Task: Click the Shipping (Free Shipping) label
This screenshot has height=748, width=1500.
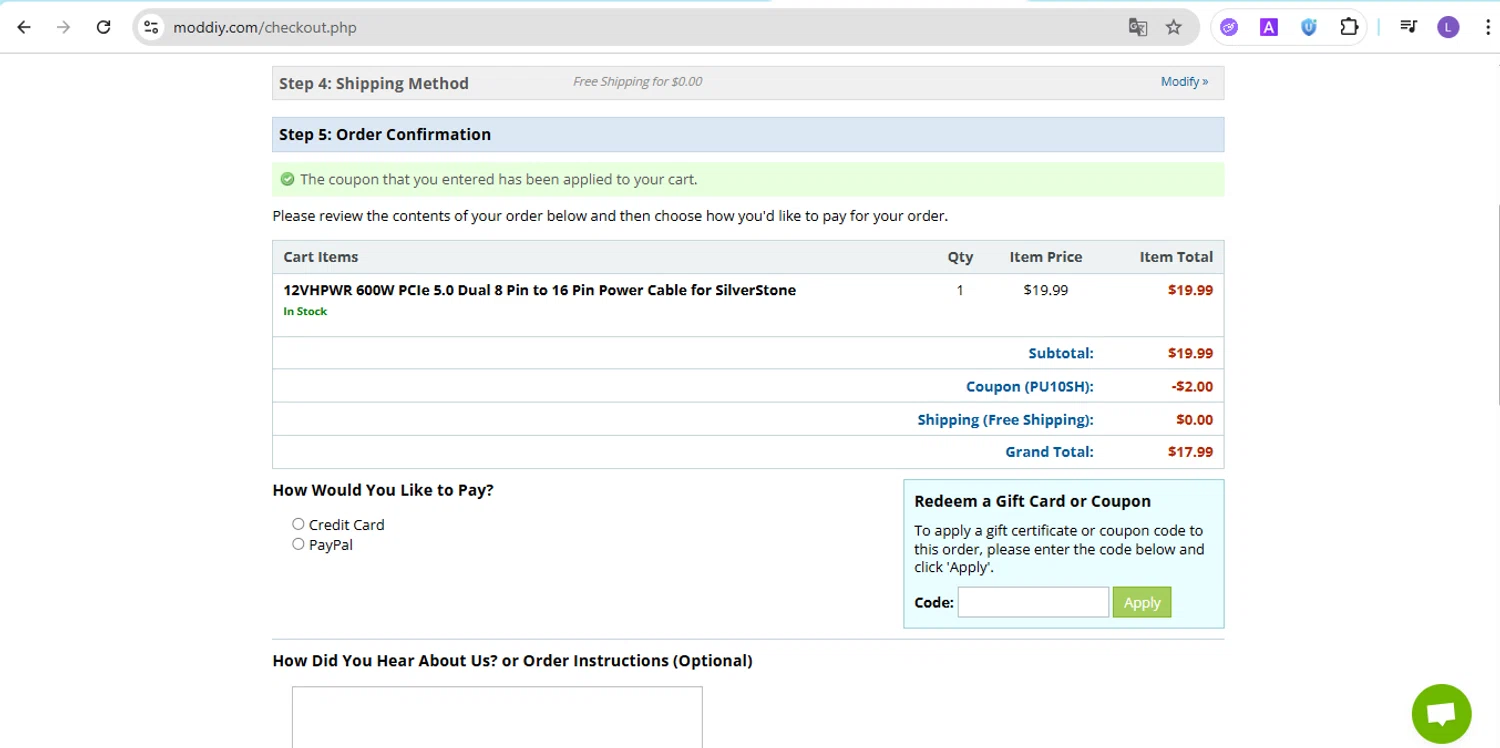Action: pyautogui.click(x=1006, y=419)
